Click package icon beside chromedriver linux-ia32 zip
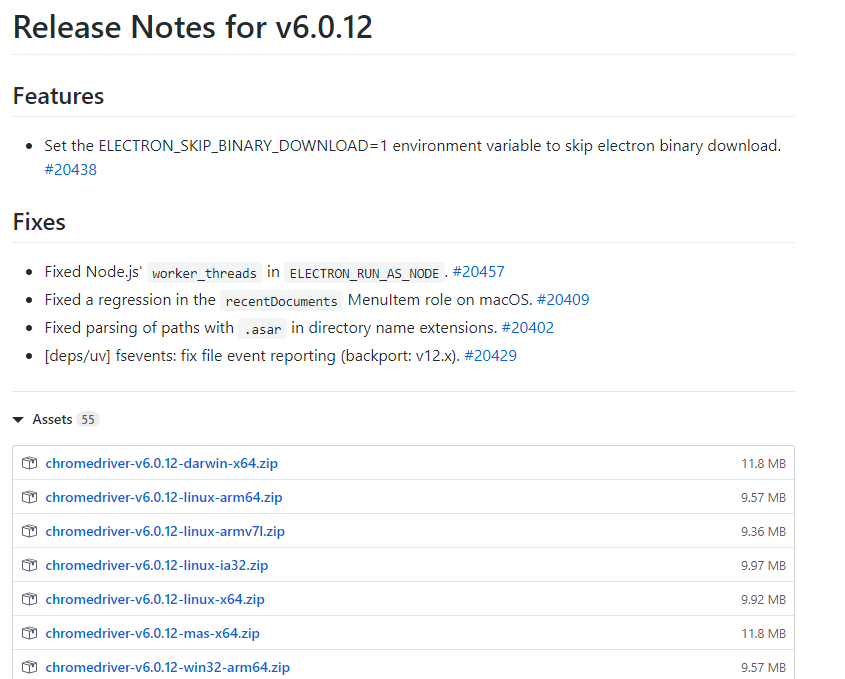The width and height of the screenshot is (845, 679). [29, 565]
